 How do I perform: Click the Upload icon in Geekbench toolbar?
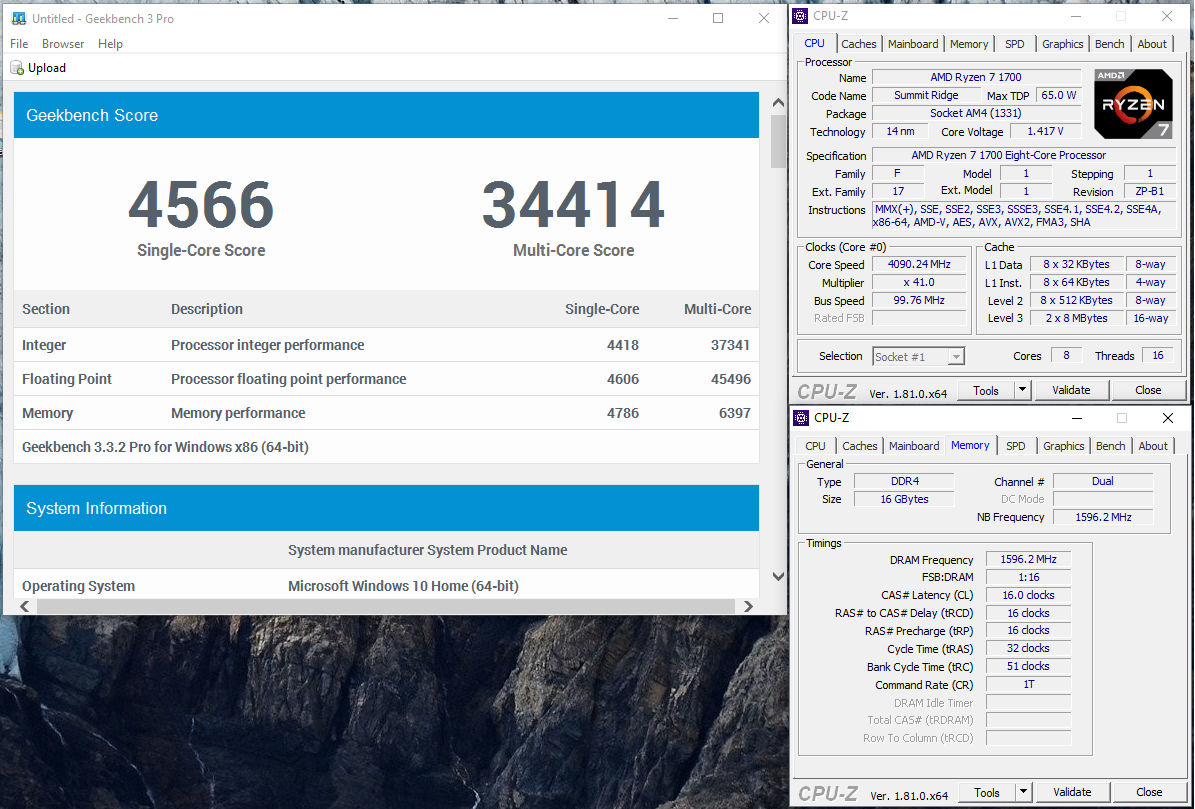point(17,68)
